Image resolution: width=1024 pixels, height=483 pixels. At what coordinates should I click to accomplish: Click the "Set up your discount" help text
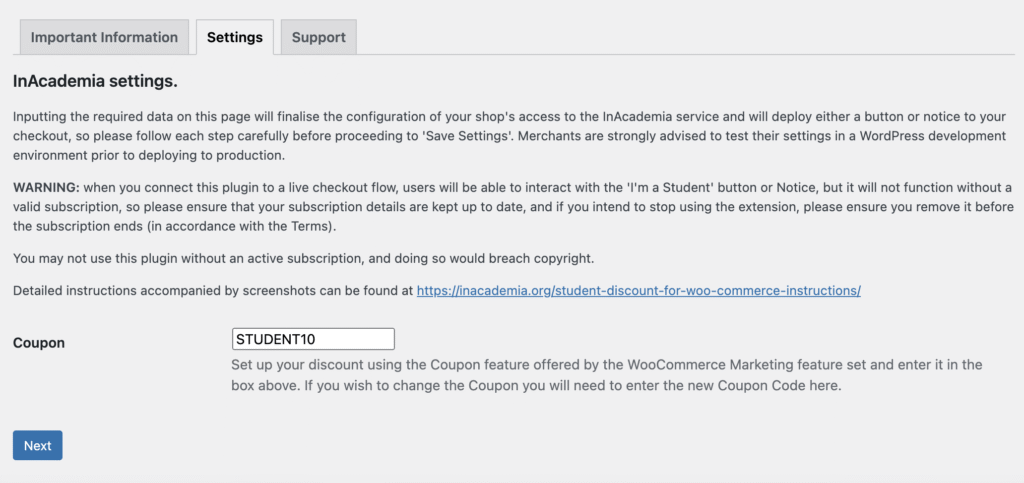300,364
